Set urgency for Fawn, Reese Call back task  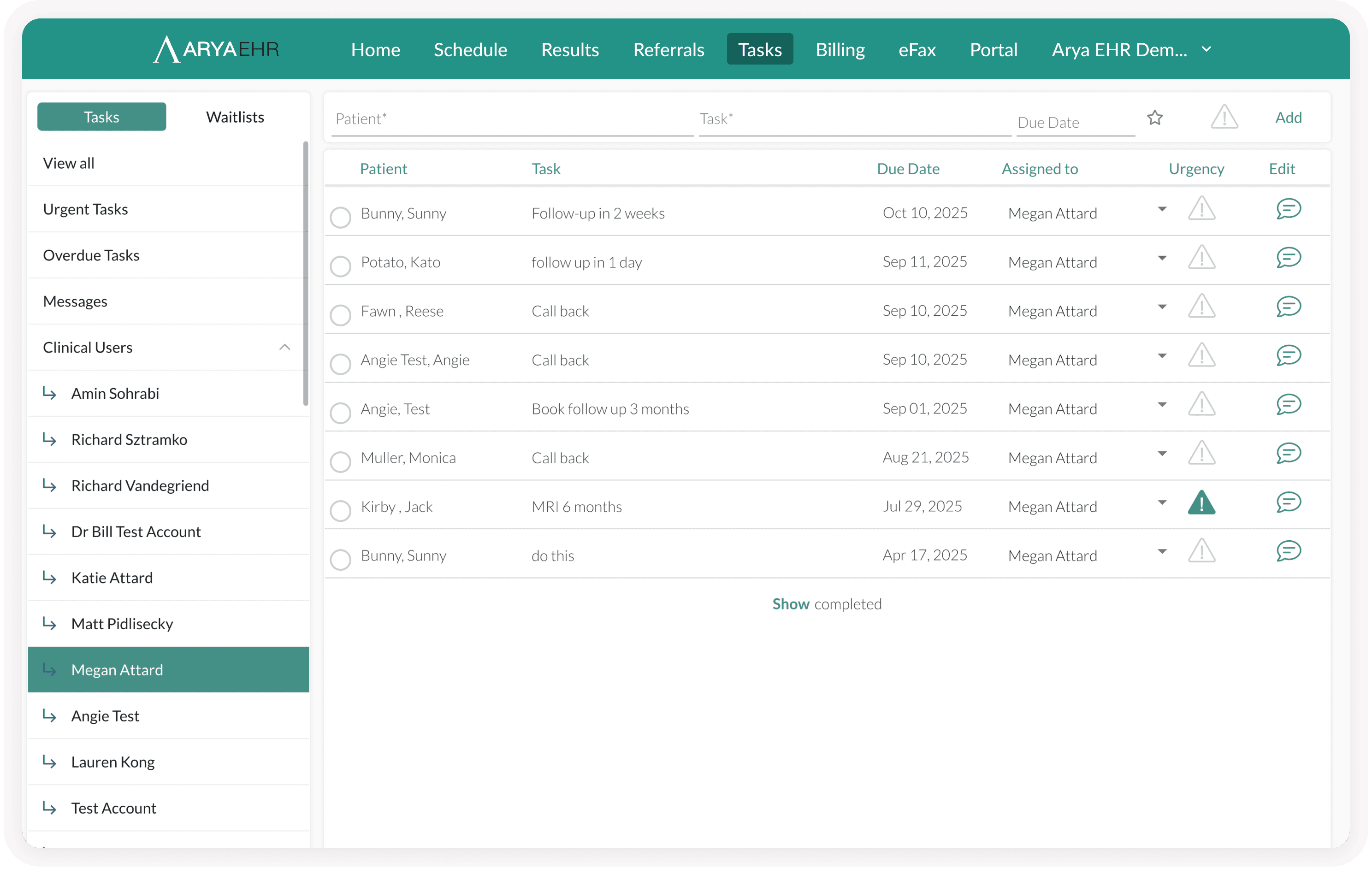point(1201,307)
